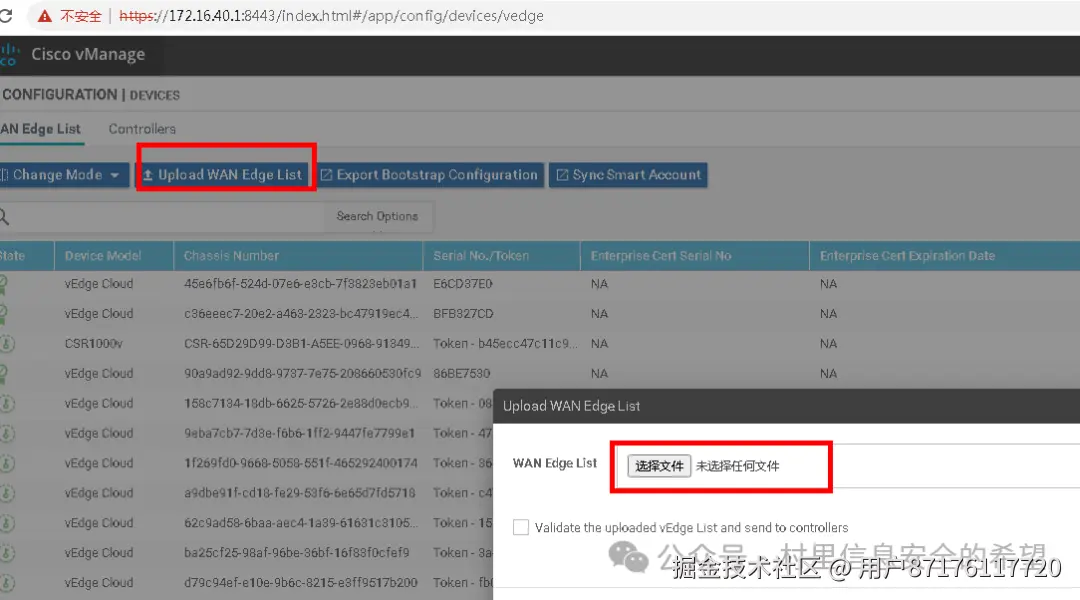Click CSR1000v device model cell
1080x600 pixels.
(93, 343)
